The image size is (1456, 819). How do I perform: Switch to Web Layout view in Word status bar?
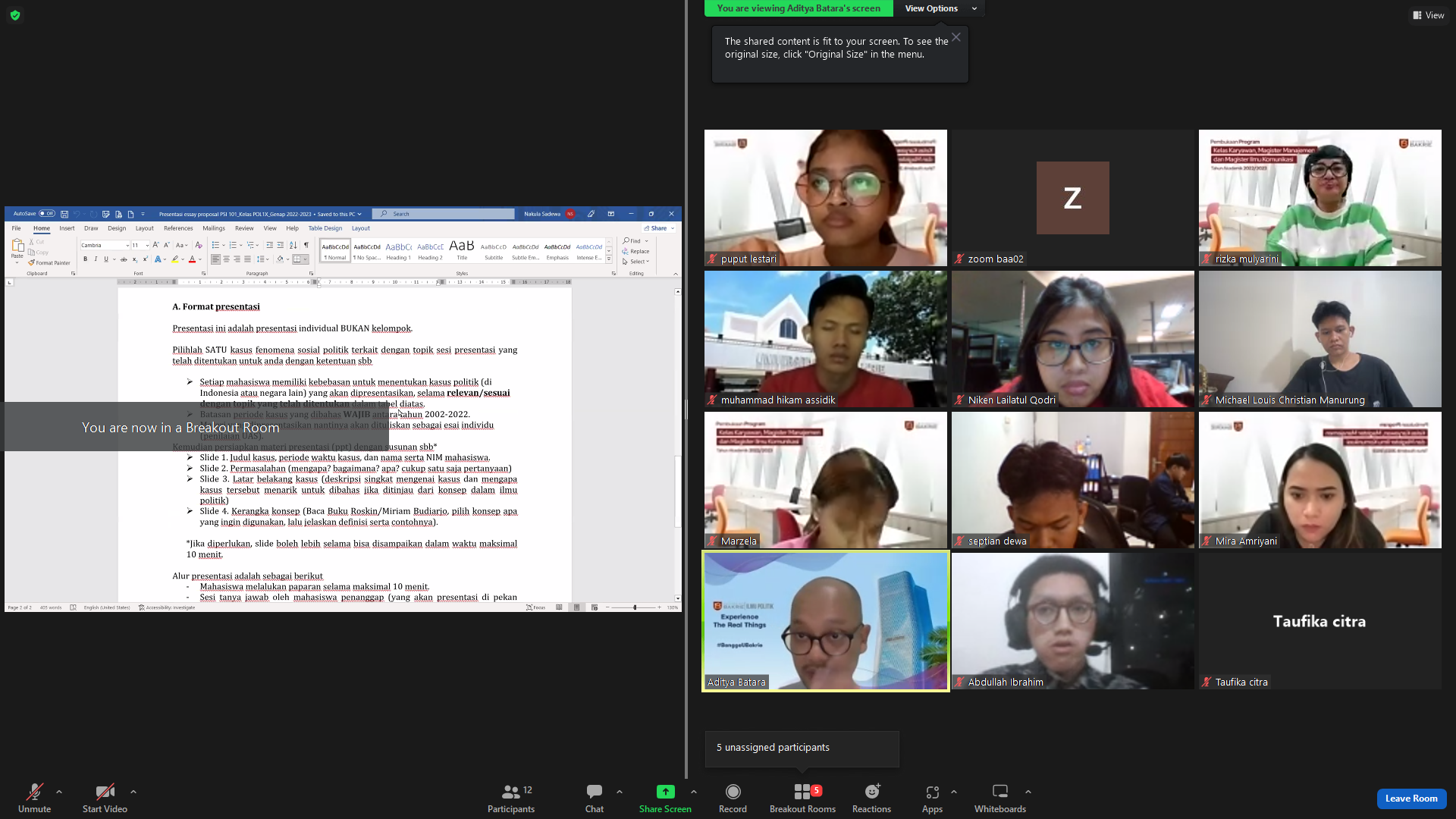tap(595, 607)
